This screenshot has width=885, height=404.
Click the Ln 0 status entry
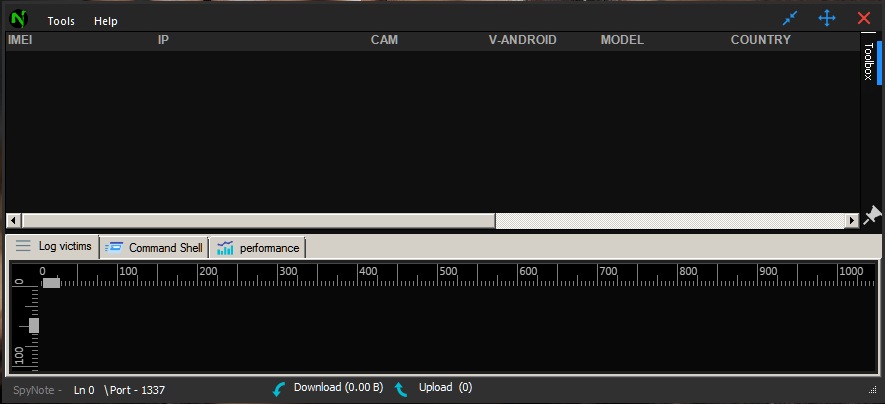click(84, 390)
